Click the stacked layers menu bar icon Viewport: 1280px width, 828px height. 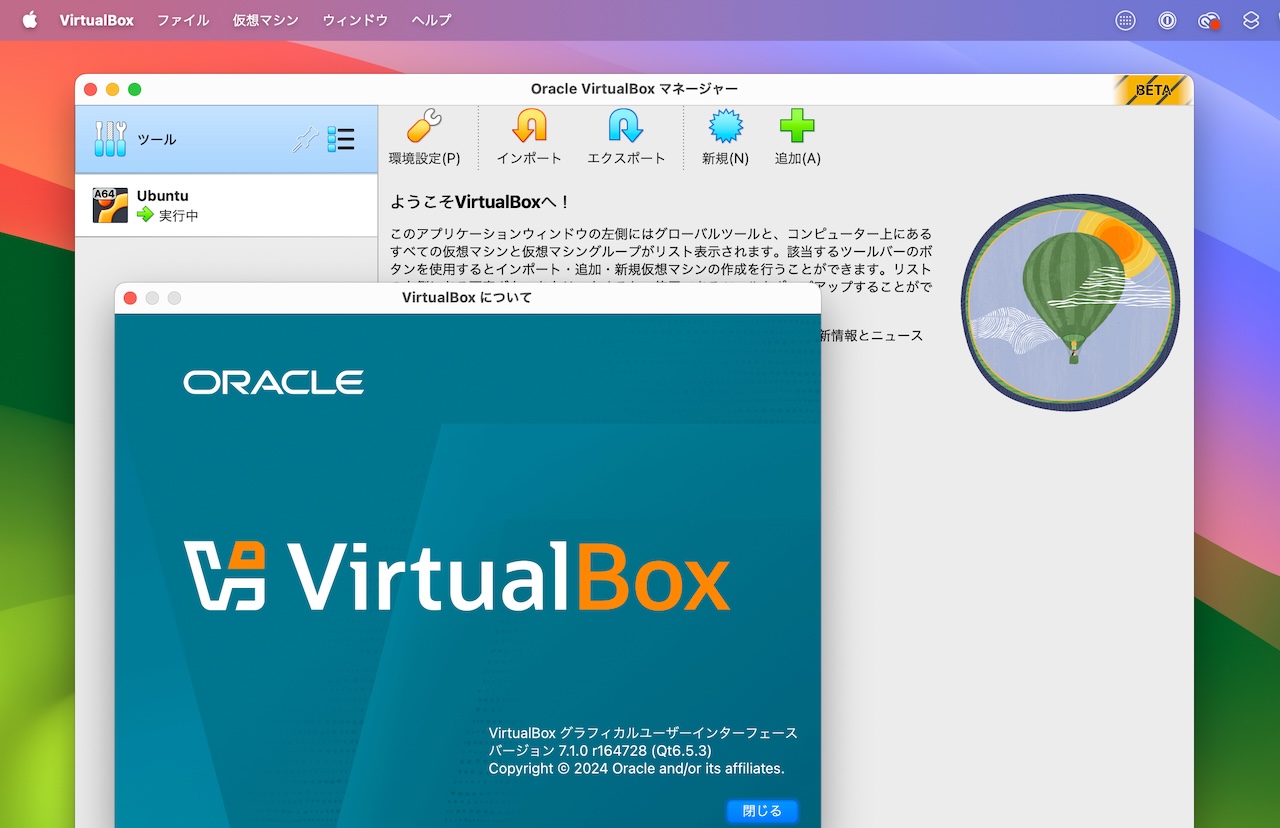[x=1251, y=20]
